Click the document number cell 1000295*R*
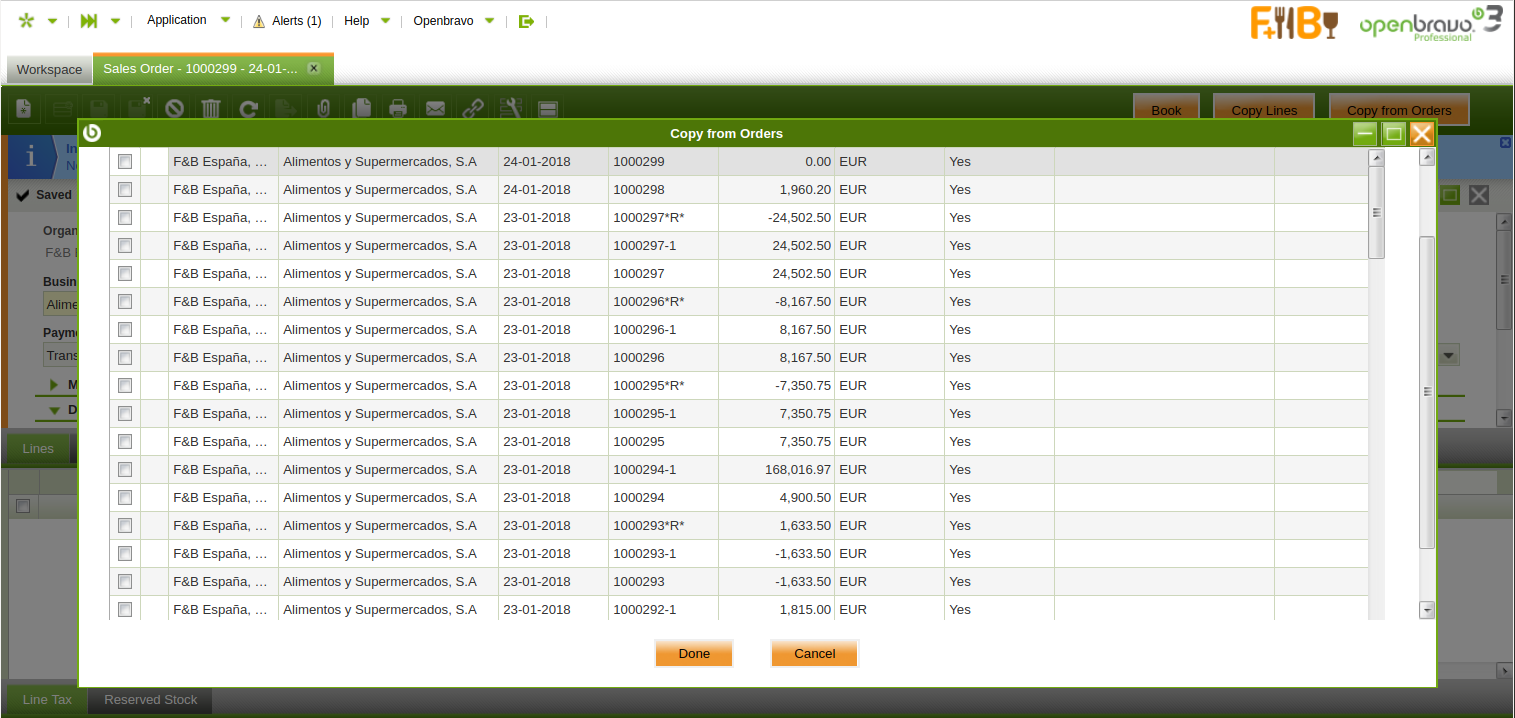 663,385
